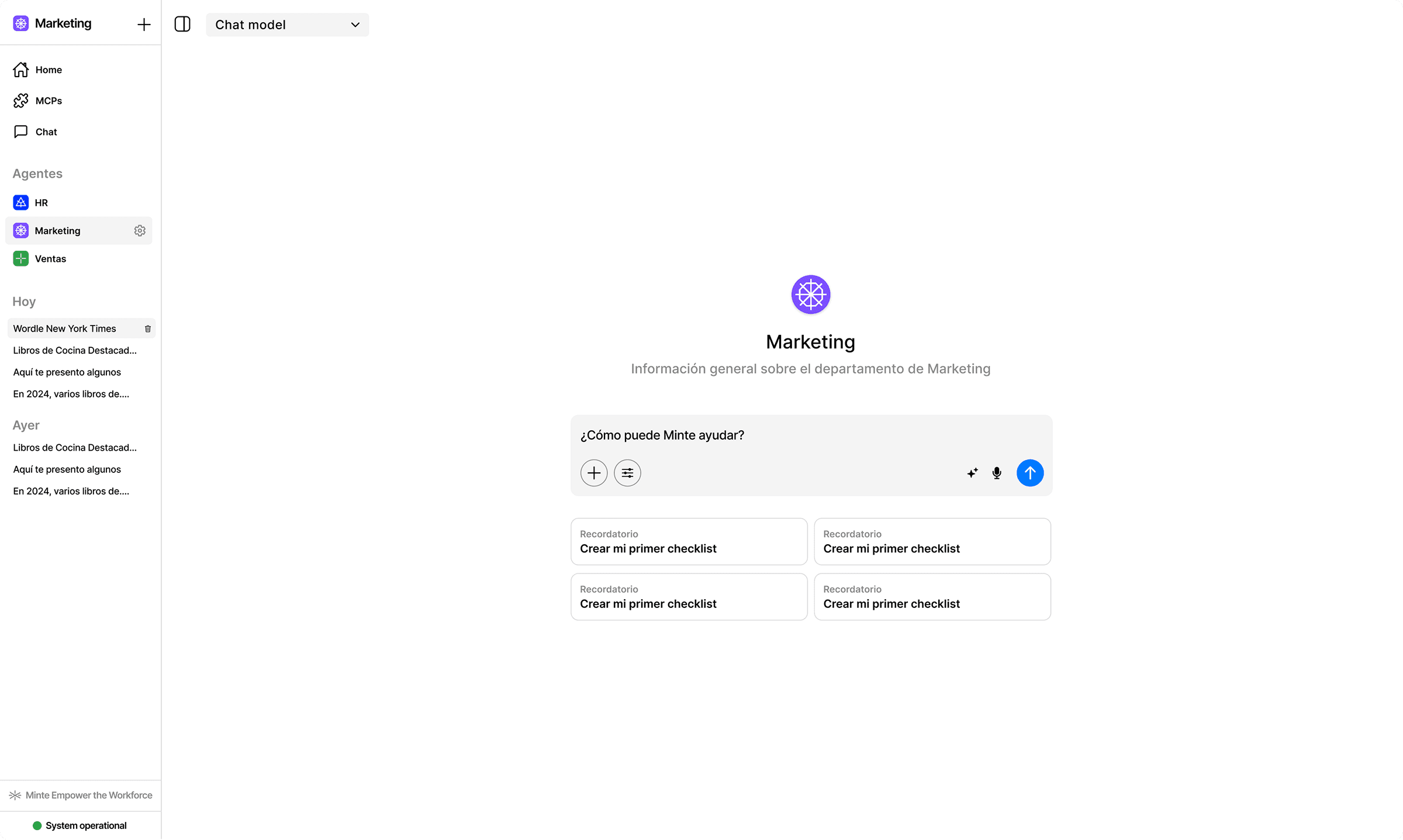Toggle the sidebar panel icon
This screenshot has width=1403, height=840.
pos(182,24)
